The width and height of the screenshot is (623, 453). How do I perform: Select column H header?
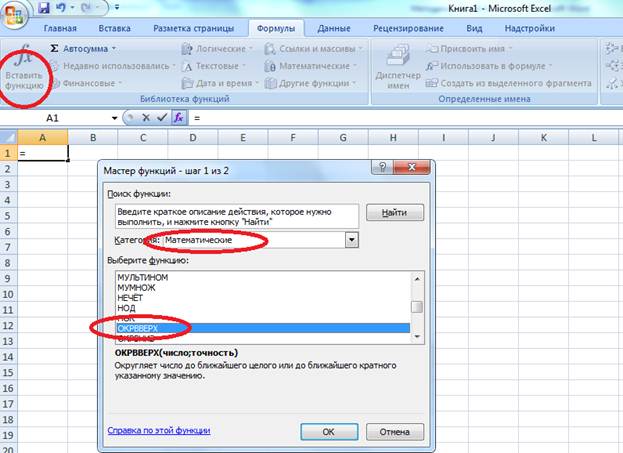(x=393, y=137)
